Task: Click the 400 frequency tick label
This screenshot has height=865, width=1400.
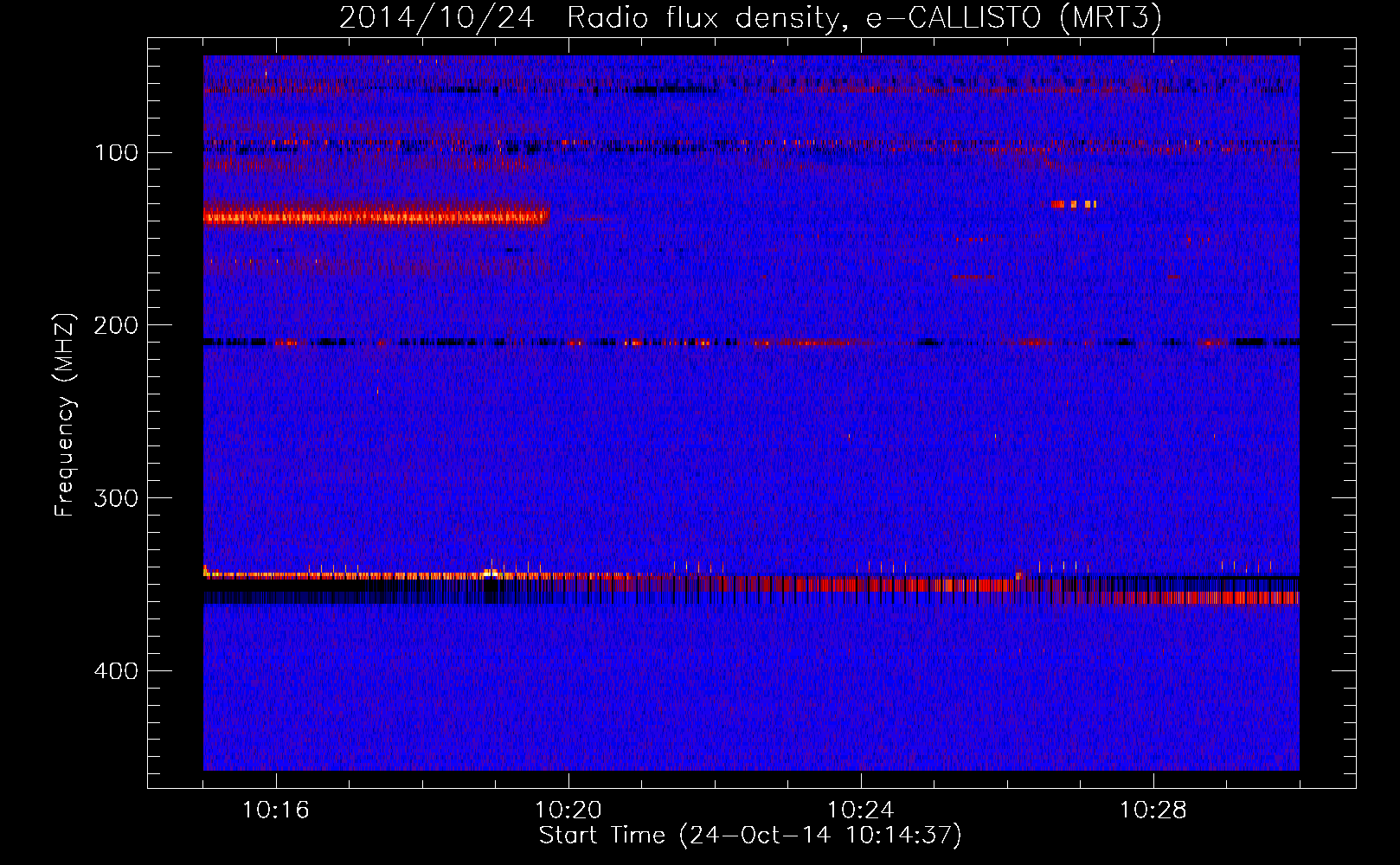Action: 117,671
